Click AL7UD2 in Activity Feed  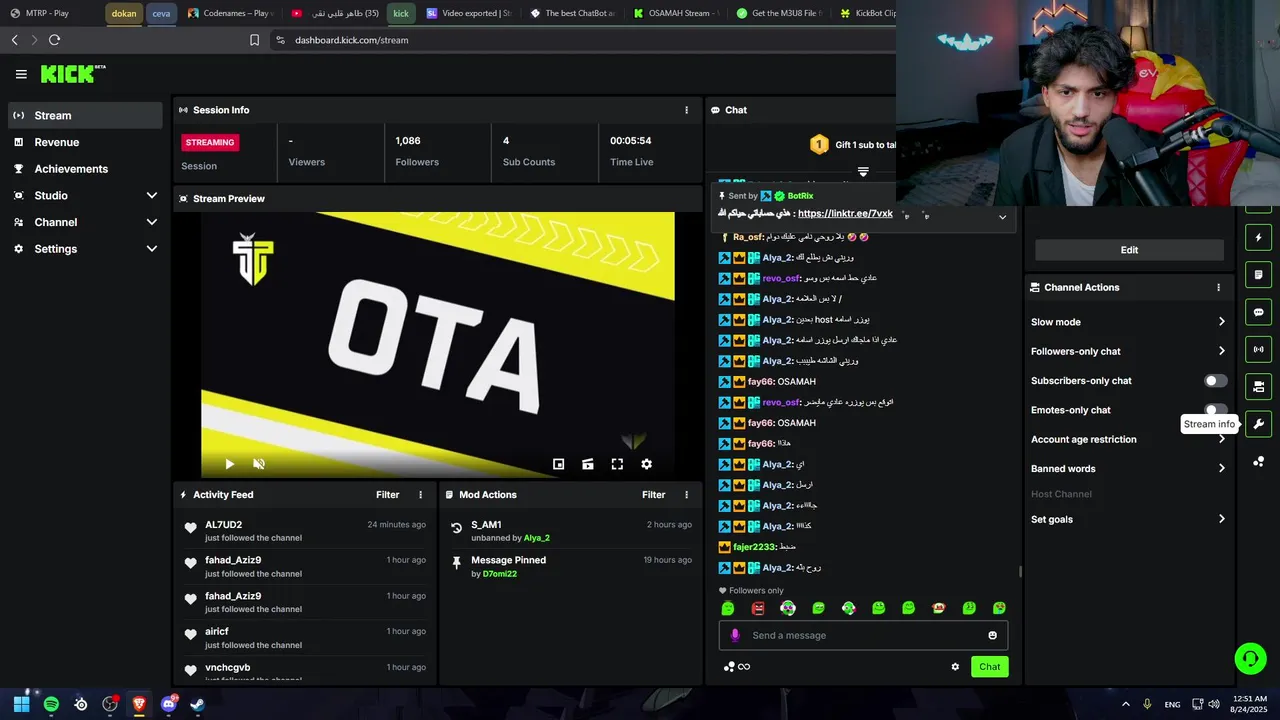tap(224, 525)
